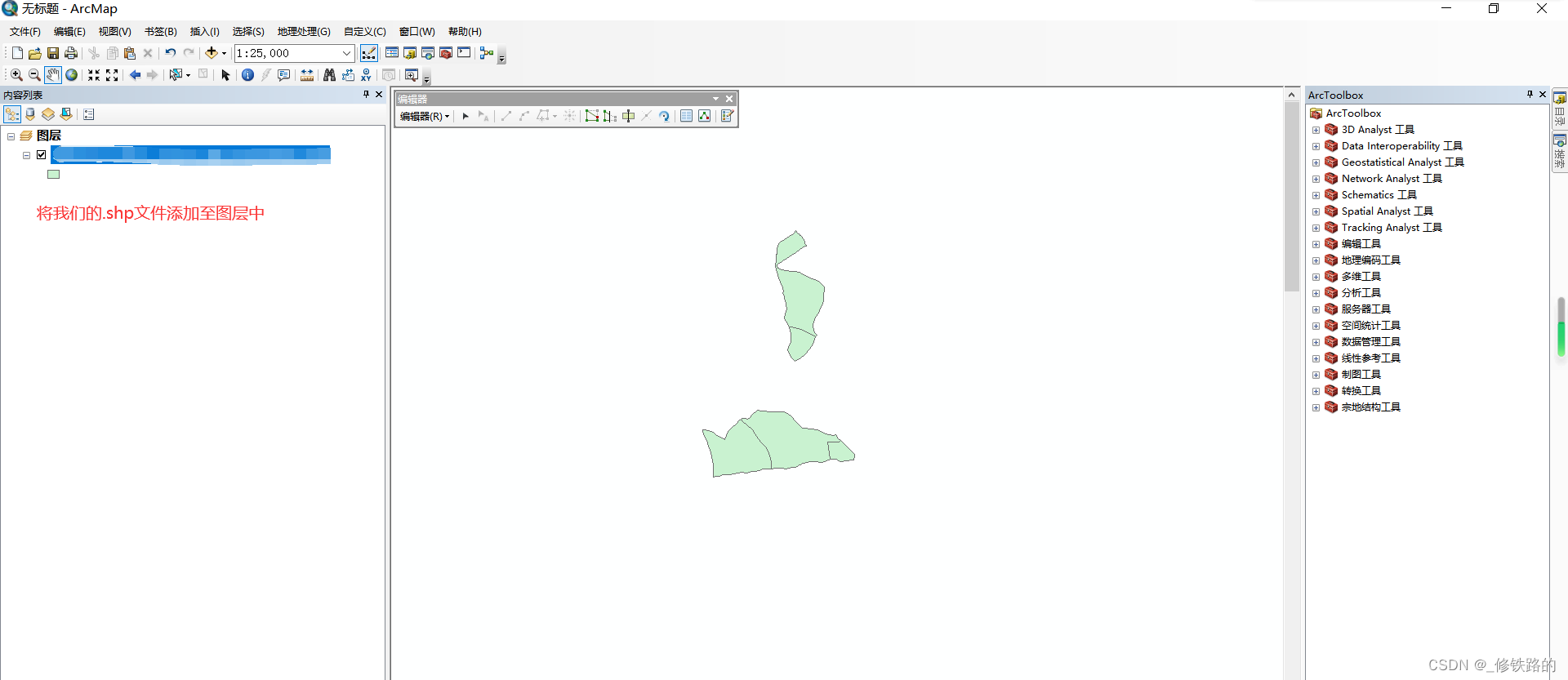This screenshot has height=680, width=1568.
Task: Click the New map document icon
Action: [17, 53]
